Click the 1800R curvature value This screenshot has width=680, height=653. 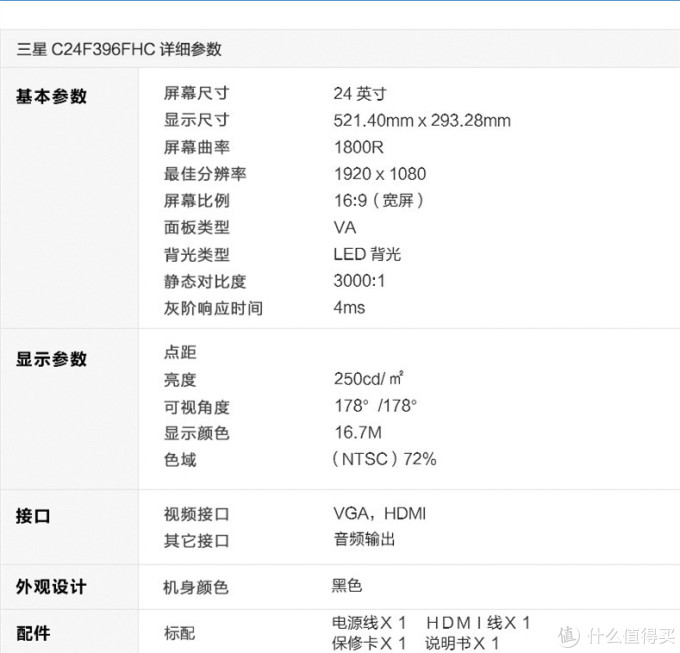coord(359,147)
